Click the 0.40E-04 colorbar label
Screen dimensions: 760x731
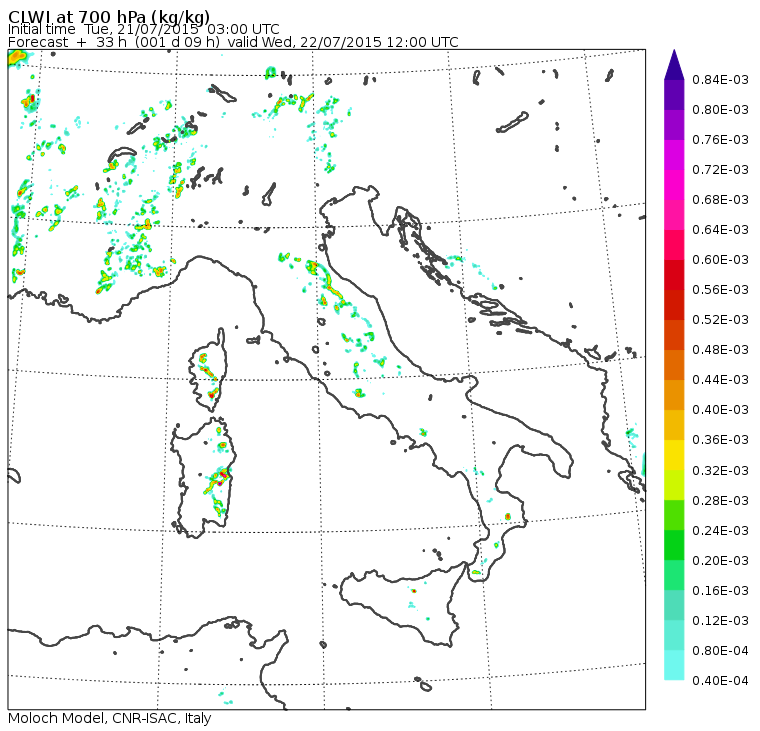point(720,681)
